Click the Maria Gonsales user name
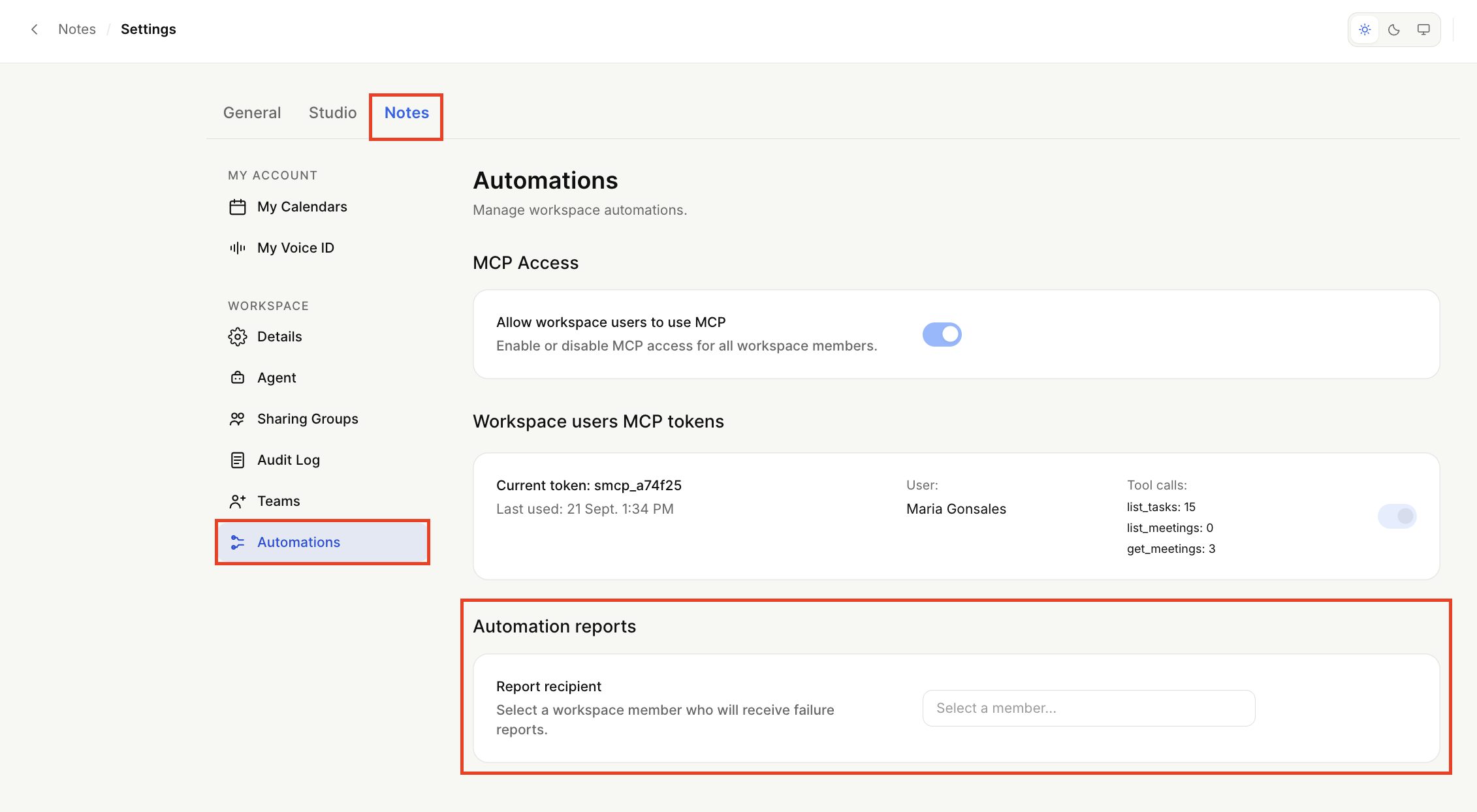This screenshot has height=812, width=1477. (956, 509)
